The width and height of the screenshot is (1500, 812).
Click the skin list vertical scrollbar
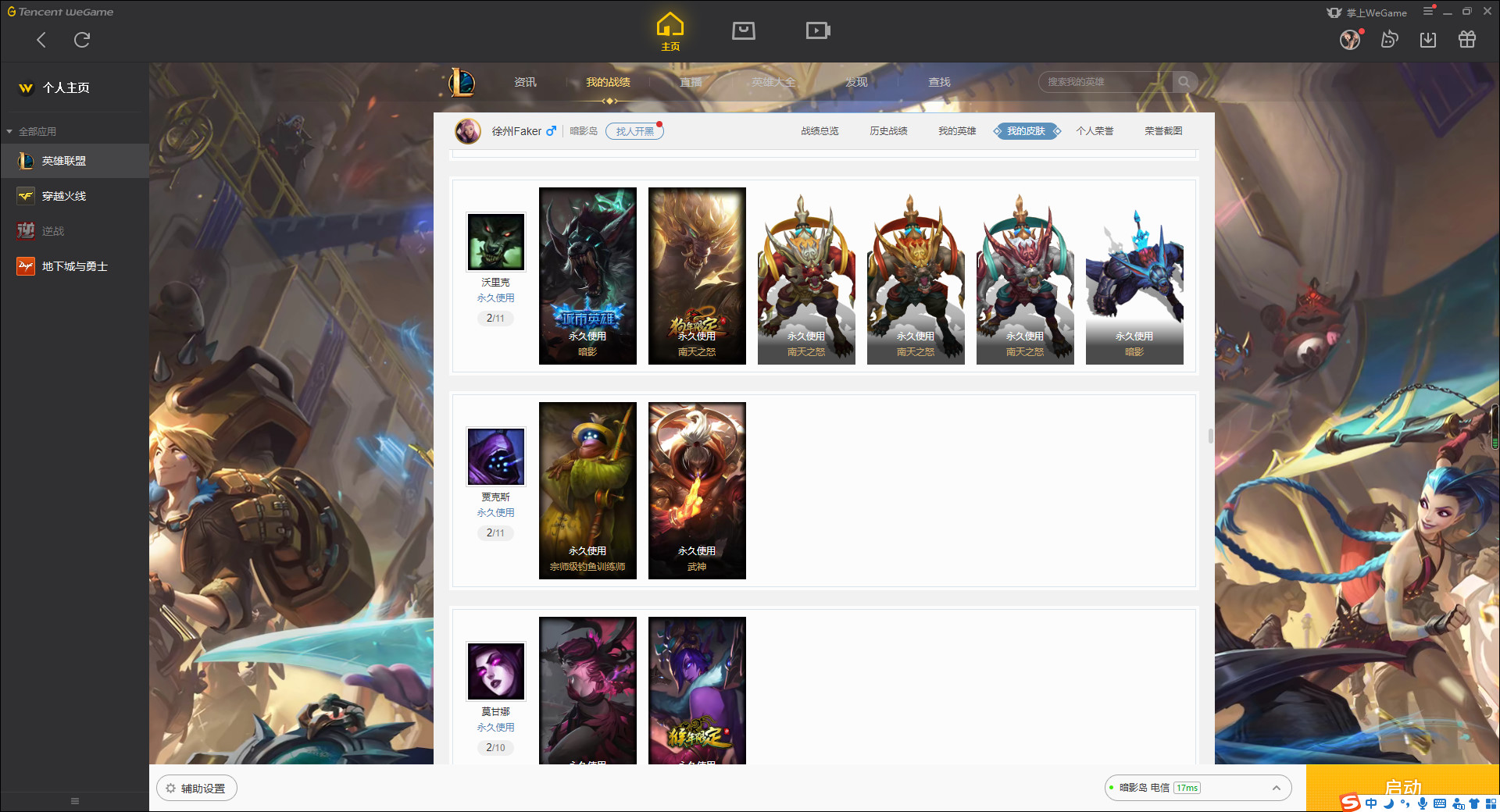[x=1211, y=435]
